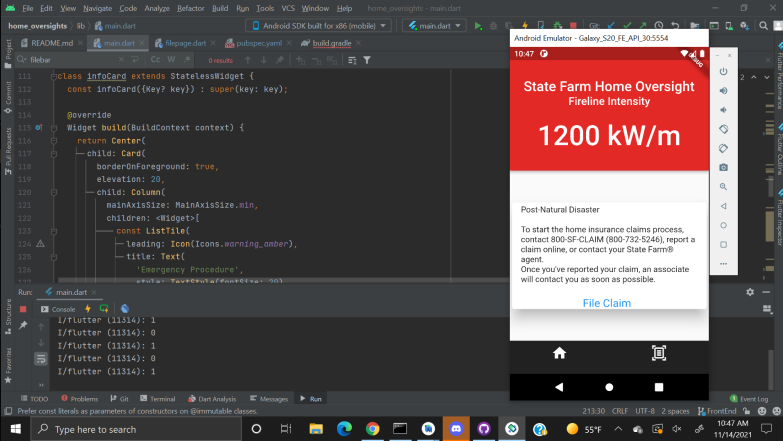Viewport: 783px width, 441px height.
Task: Open File Explorer from taskbar
Action: tap(316, 429)
